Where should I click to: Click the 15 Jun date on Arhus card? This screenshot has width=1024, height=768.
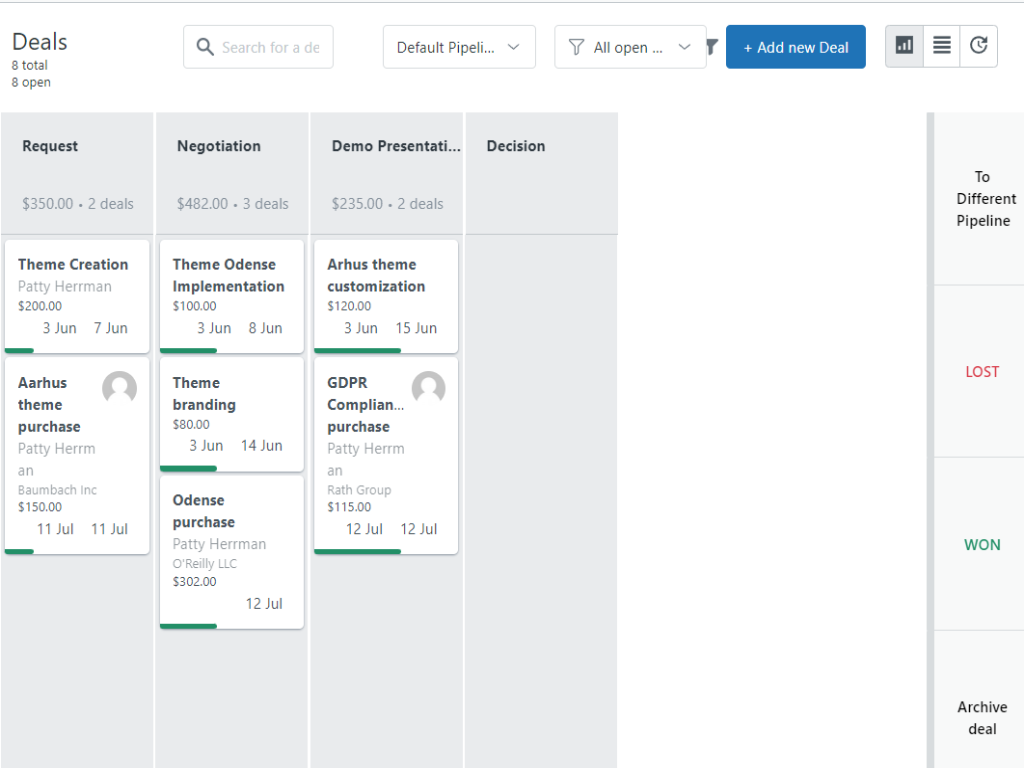(416, 328)
